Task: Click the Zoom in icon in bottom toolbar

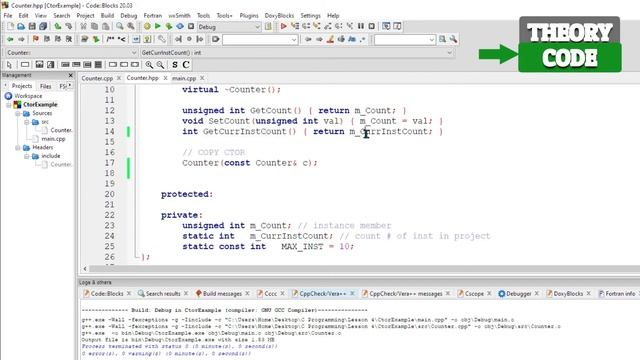Action: (x=149, y=64)
